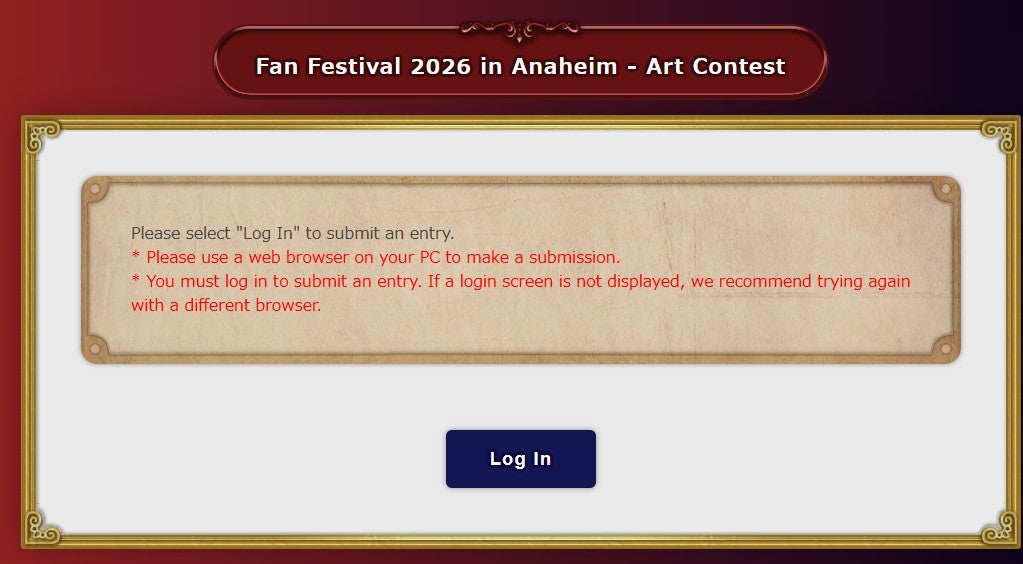Viewport: 1023px width, 564px height.
Task: Click the gold frame's bottom-right corner ornament
Action: pos(1000,527)
